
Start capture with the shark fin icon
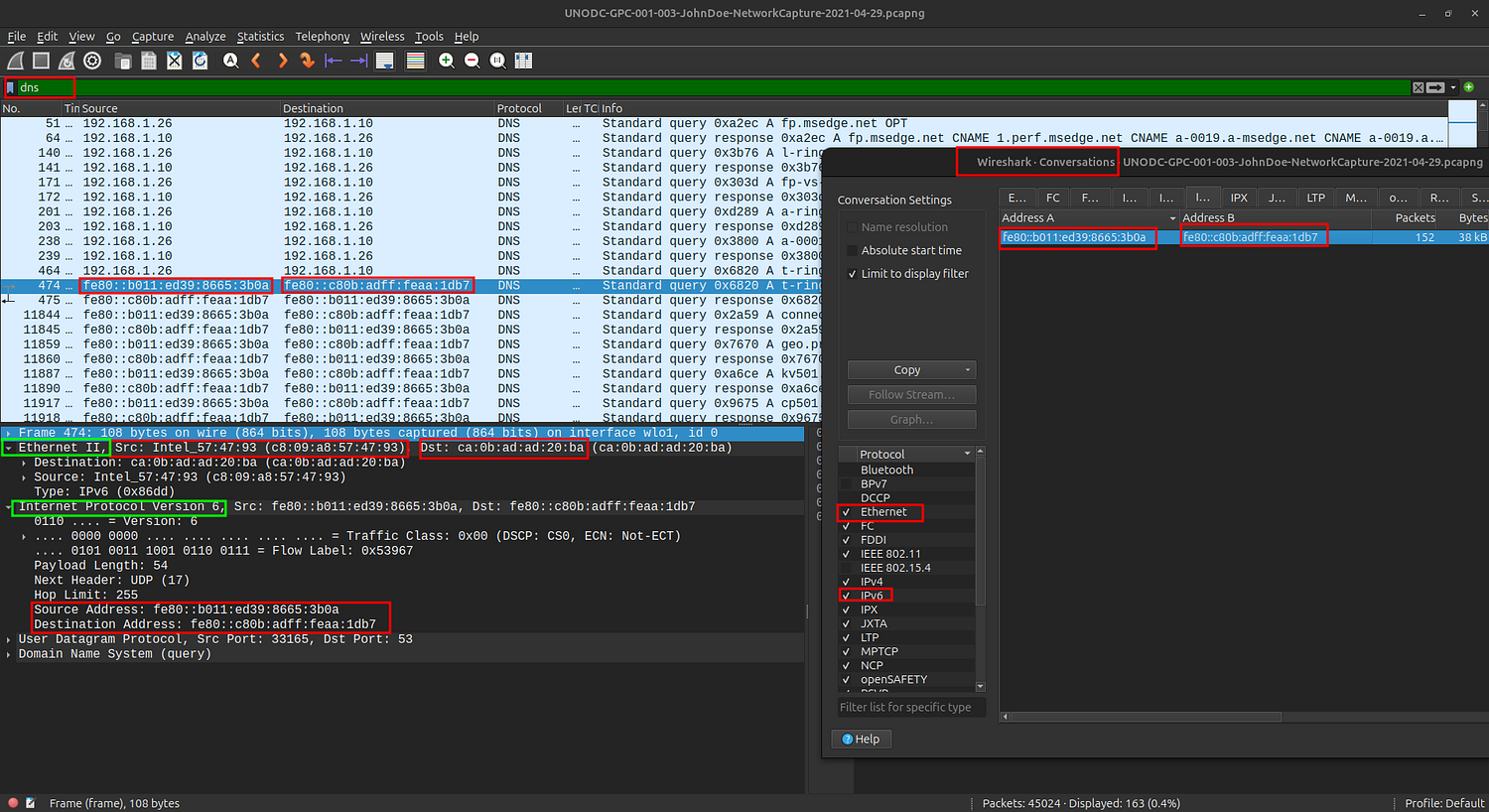[x=15, y=62]
